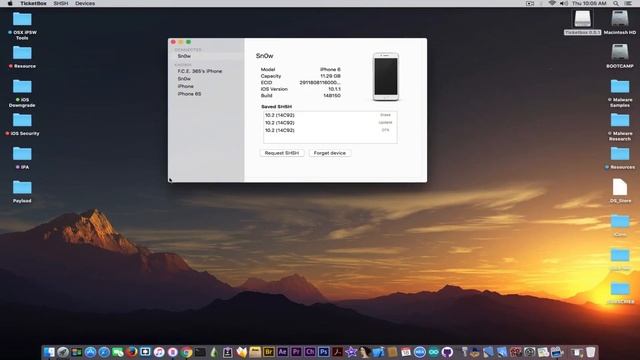
Task: Open GitHub Desktop from the Dock
Action: (x=447, y=352)
